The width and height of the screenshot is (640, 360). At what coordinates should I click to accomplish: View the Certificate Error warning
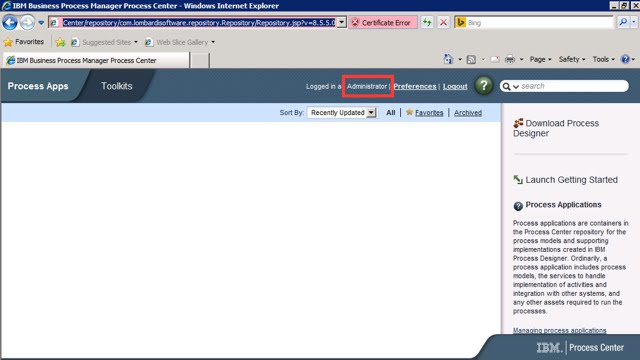tap(382, 22)
